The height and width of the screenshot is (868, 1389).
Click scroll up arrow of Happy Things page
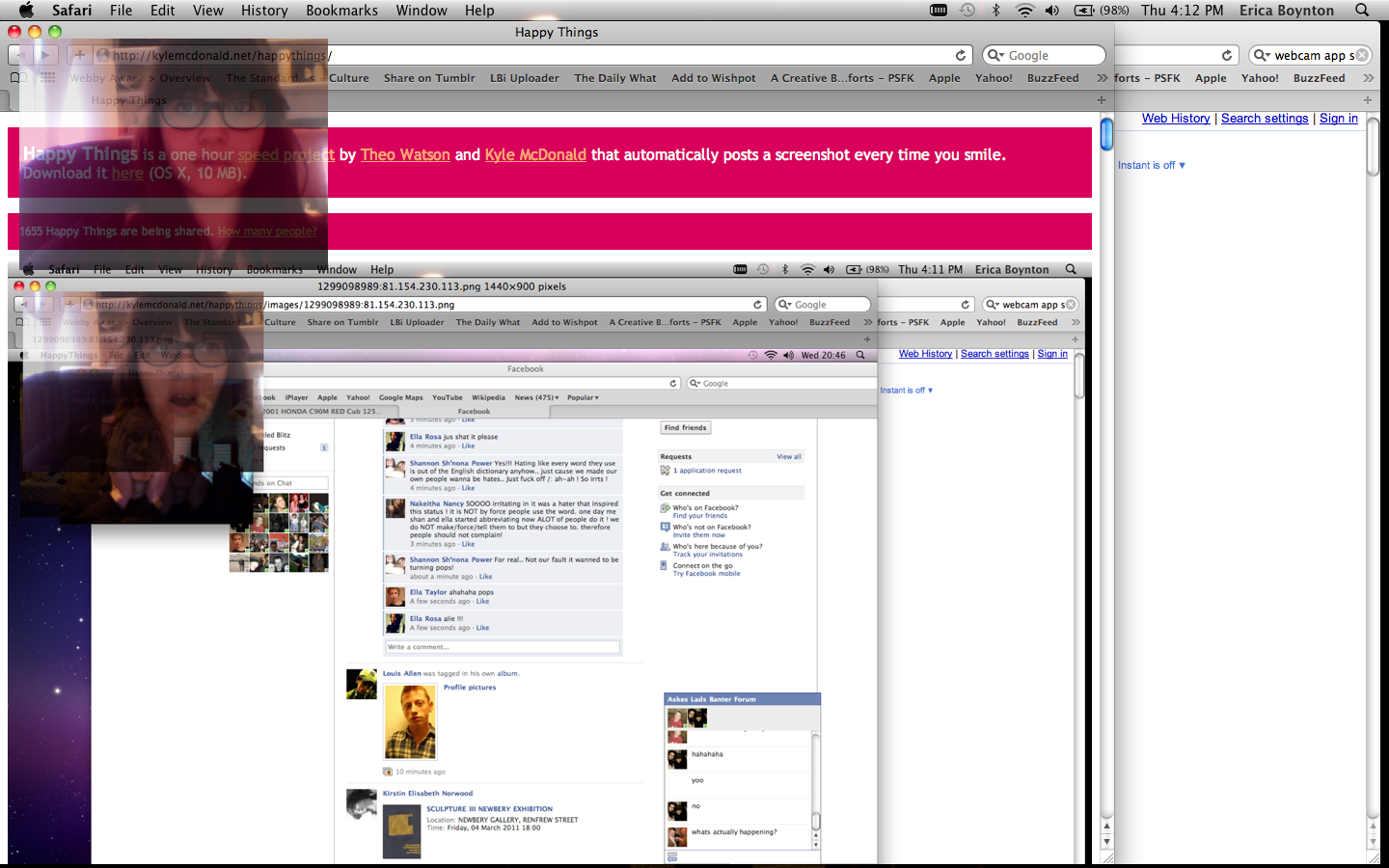pyautogui.click(x=1106, y=827)
